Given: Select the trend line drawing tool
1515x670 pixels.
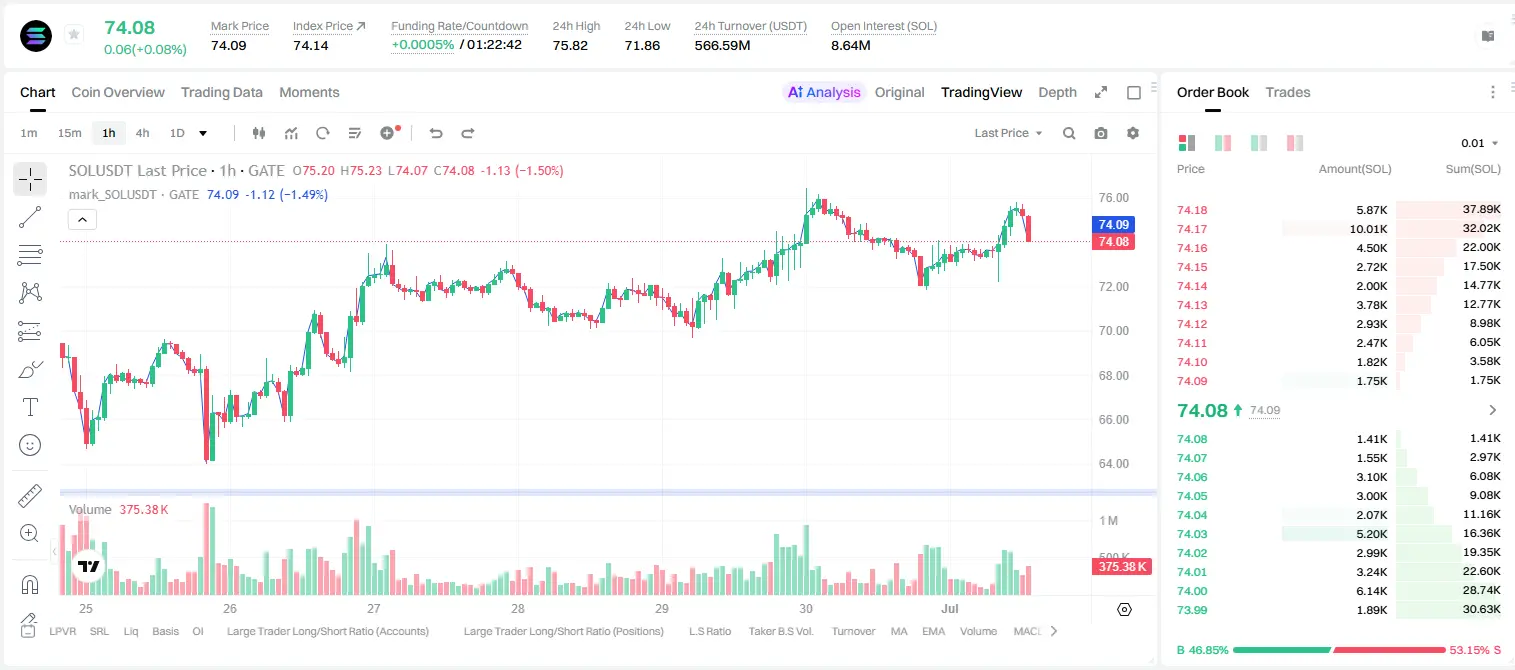Looking at the screenshot, I should pos(30,217).
